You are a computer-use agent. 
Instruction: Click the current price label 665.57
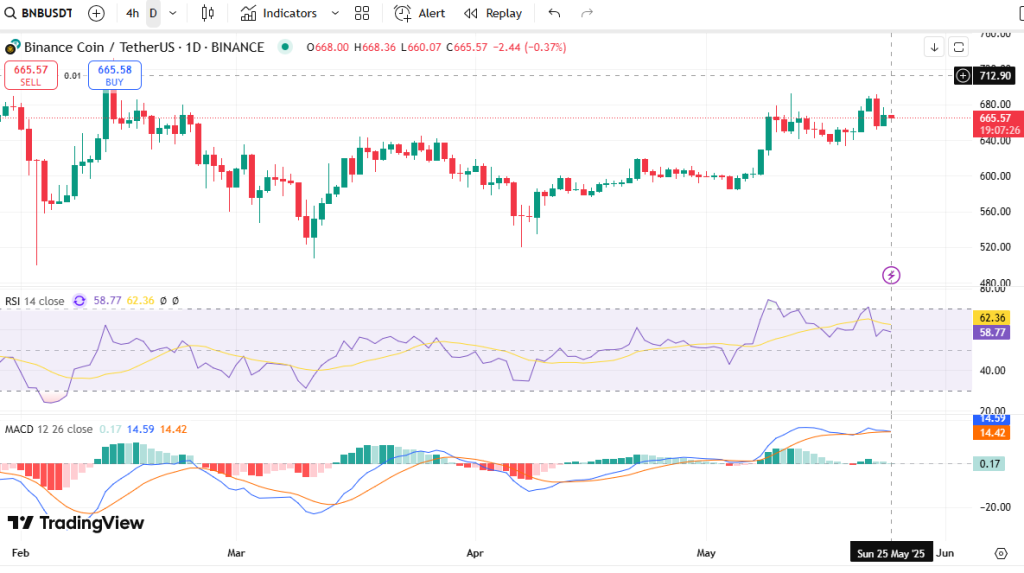tap(997, 123)
